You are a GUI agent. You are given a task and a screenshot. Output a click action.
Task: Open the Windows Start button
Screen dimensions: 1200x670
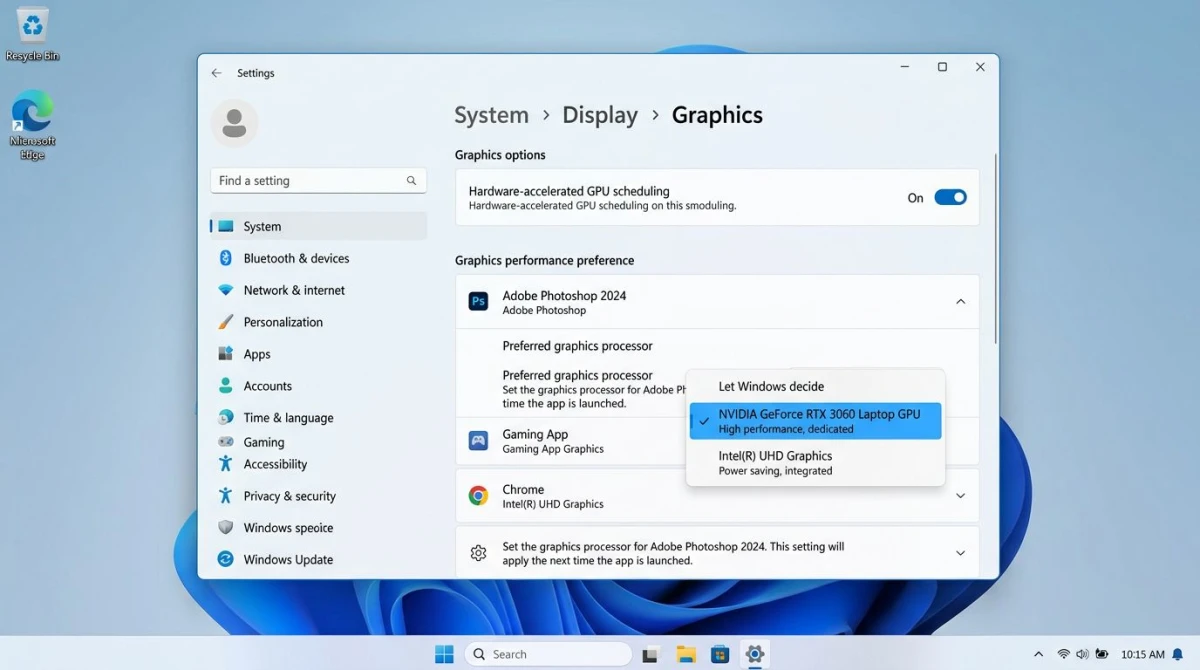click(x=444, y=654)
